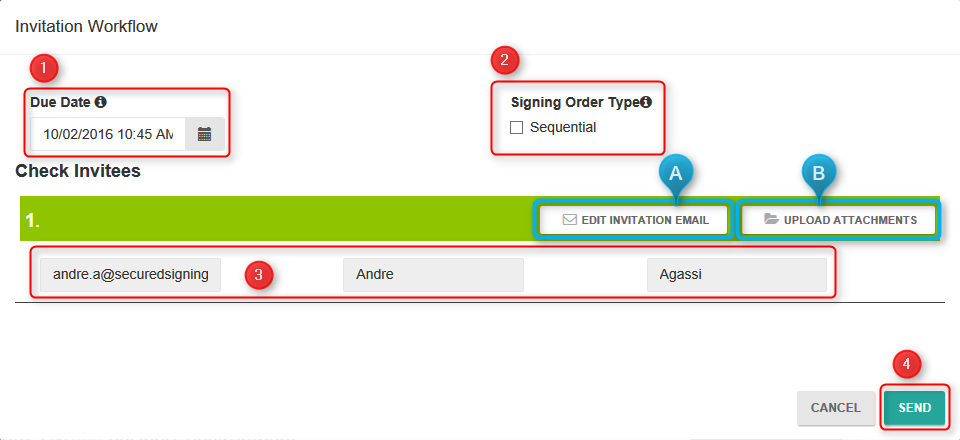The height and width of the screenshot is (440, 960).
Task: Click the first name field containing Andre
Action: pyautogui.click(x=433, y=275)
